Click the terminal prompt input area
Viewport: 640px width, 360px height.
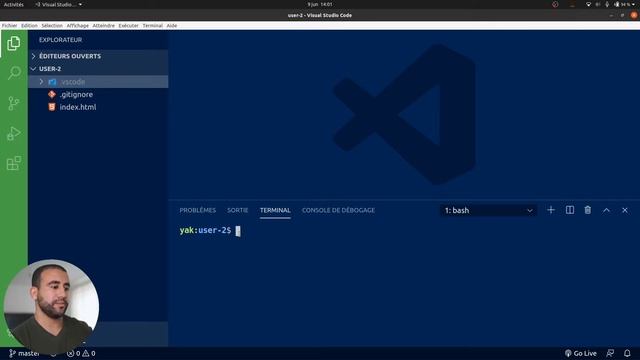(x=238, y=231)
